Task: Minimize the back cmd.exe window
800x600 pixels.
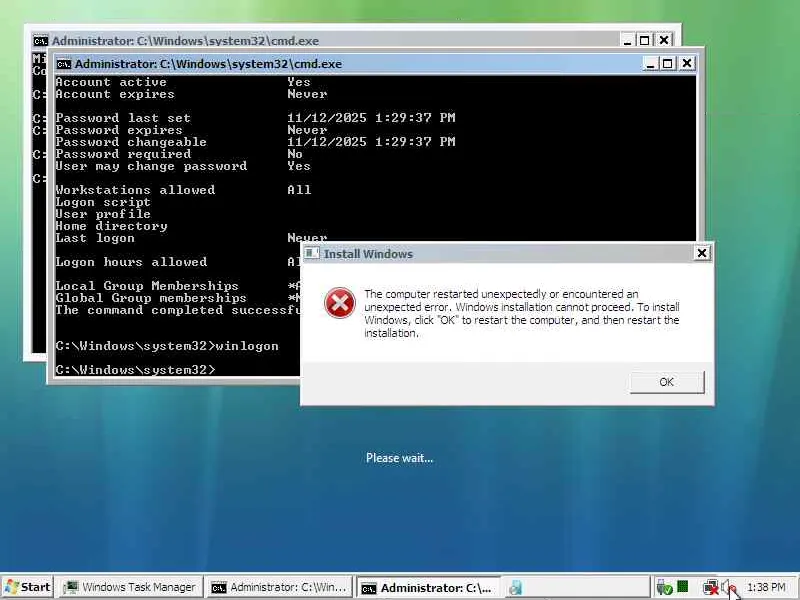Action: [x=627, y=40]
